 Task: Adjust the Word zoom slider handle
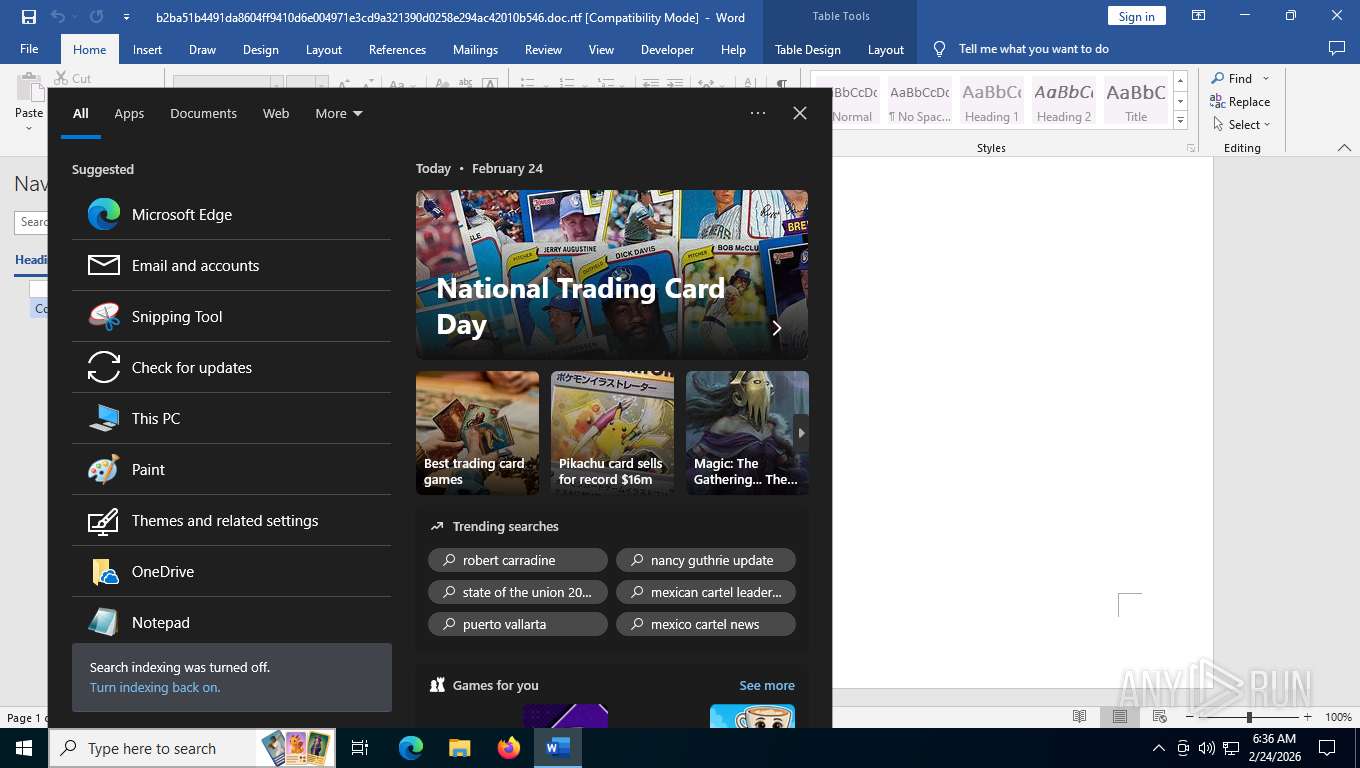[x=1249, y=717]
